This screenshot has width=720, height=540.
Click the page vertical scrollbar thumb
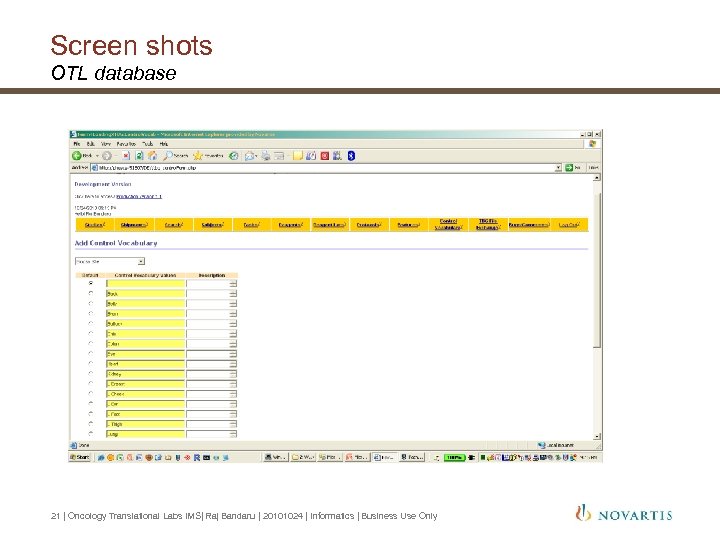pos(597,271)
